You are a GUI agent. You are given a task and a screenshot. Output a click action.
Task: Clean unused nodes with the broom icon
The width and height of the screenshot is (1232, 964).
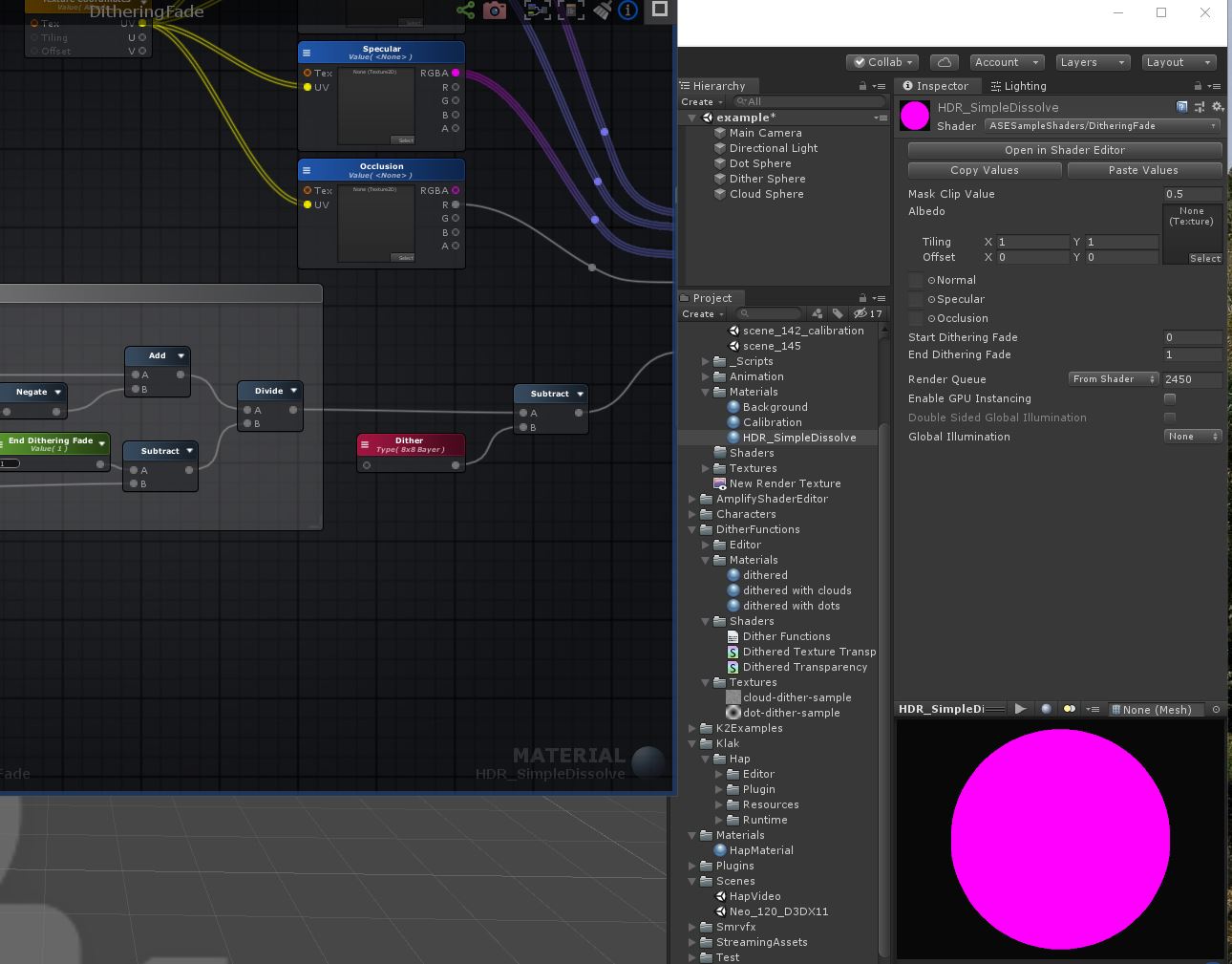[601, 10]
